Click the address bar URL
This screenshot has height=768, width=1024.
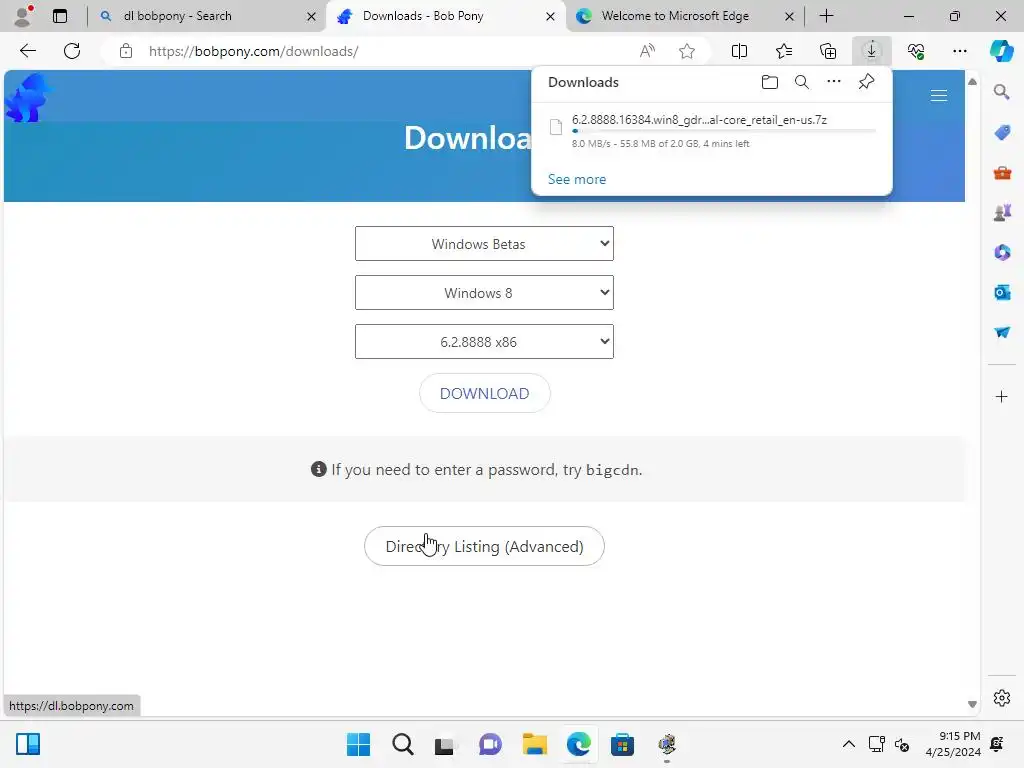pyautogui.click(x=253, y=51)
